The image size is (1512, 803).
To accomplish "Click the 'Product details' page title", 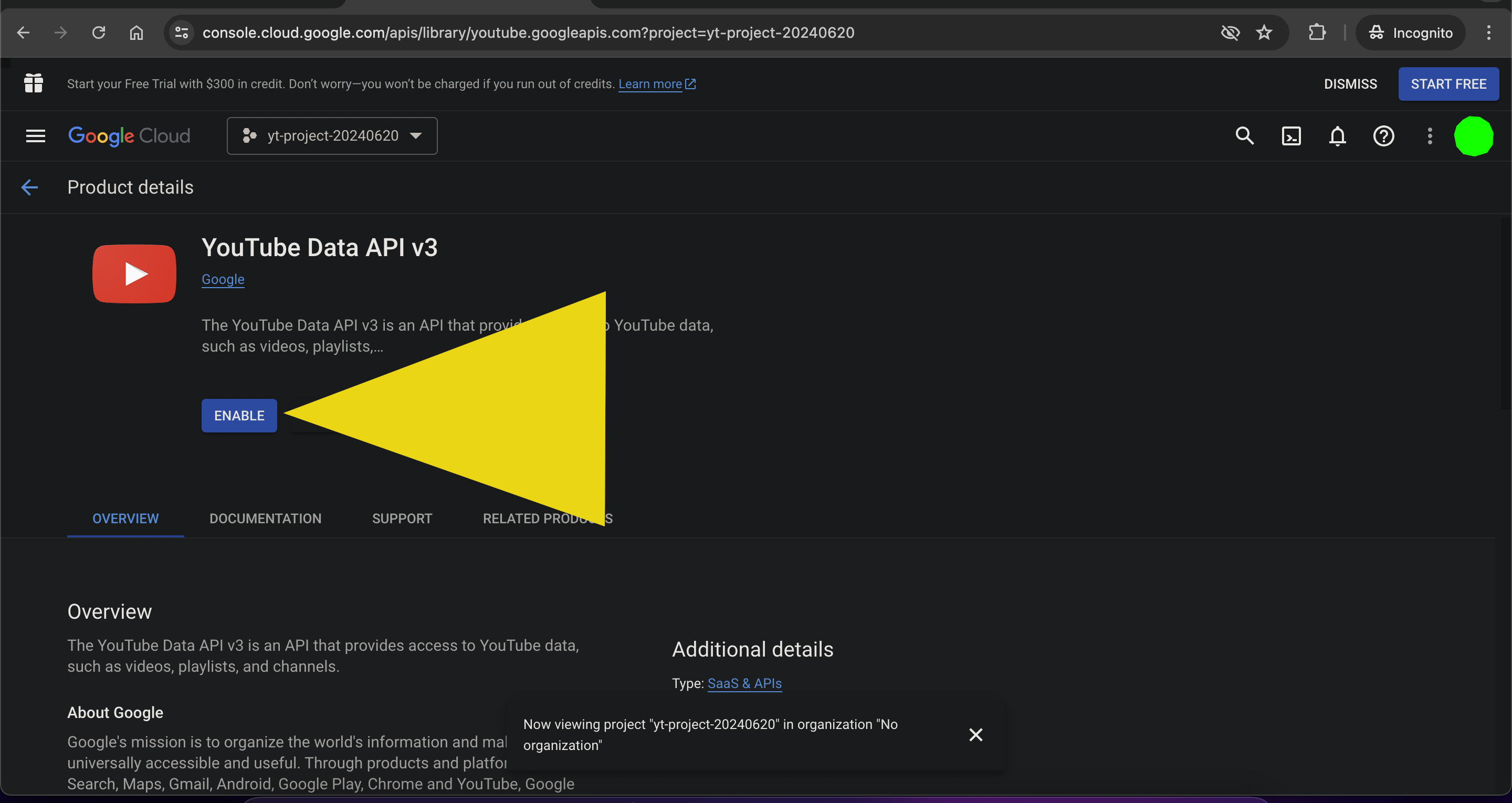I will 130,187.
